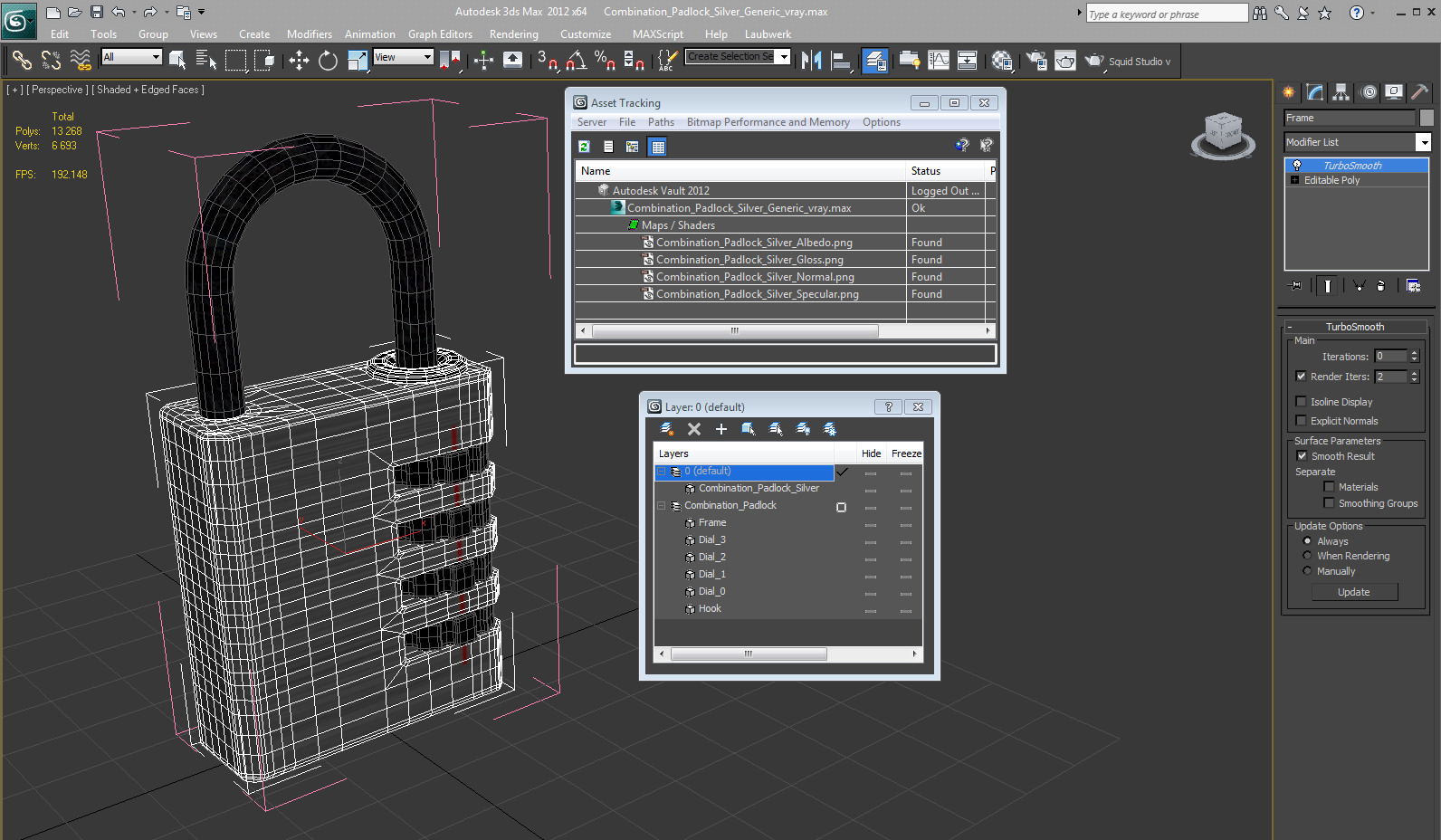This screenshot has width=1441, height=840.
Task: Check Separate by Smoothing Groups option
Action: (x=1329, y=503)
